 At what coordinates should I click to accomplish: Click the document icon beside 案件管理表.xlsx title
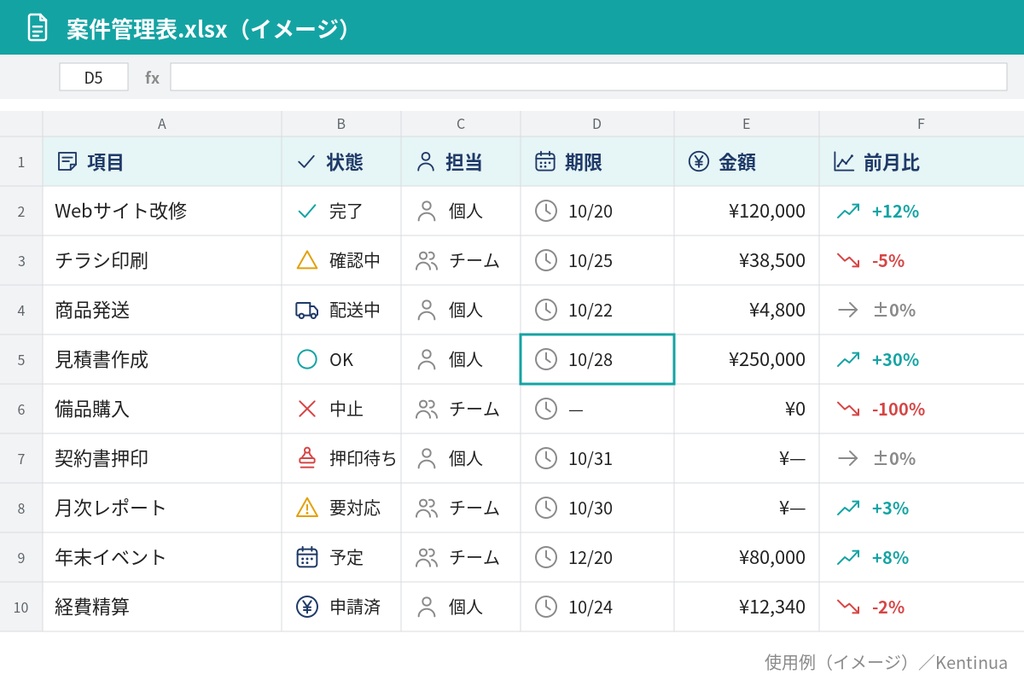(37, 28)
